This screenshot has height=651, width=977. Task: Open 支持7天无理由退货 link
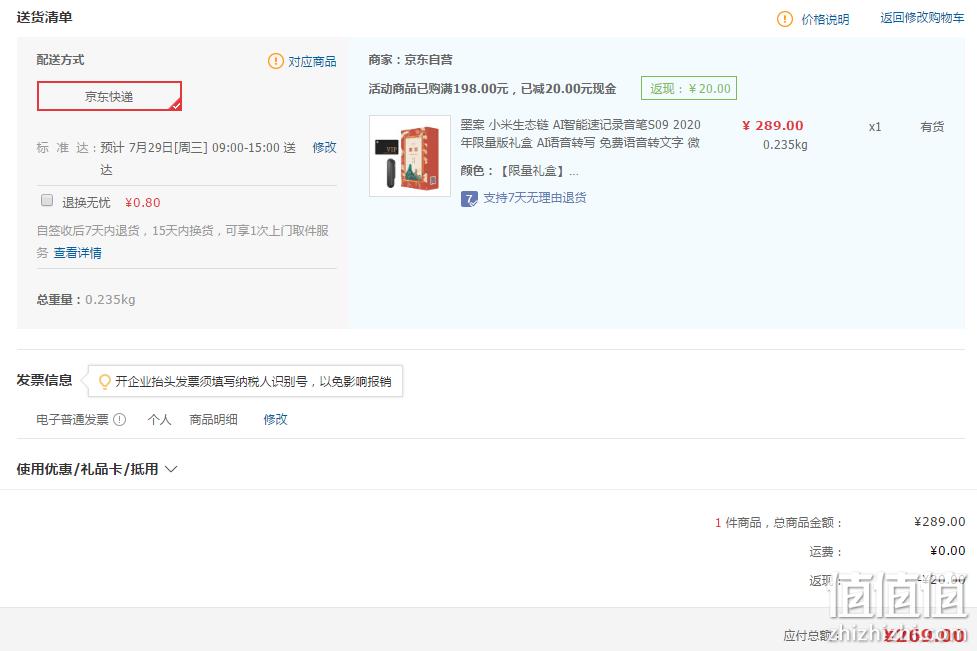[535, 198]
